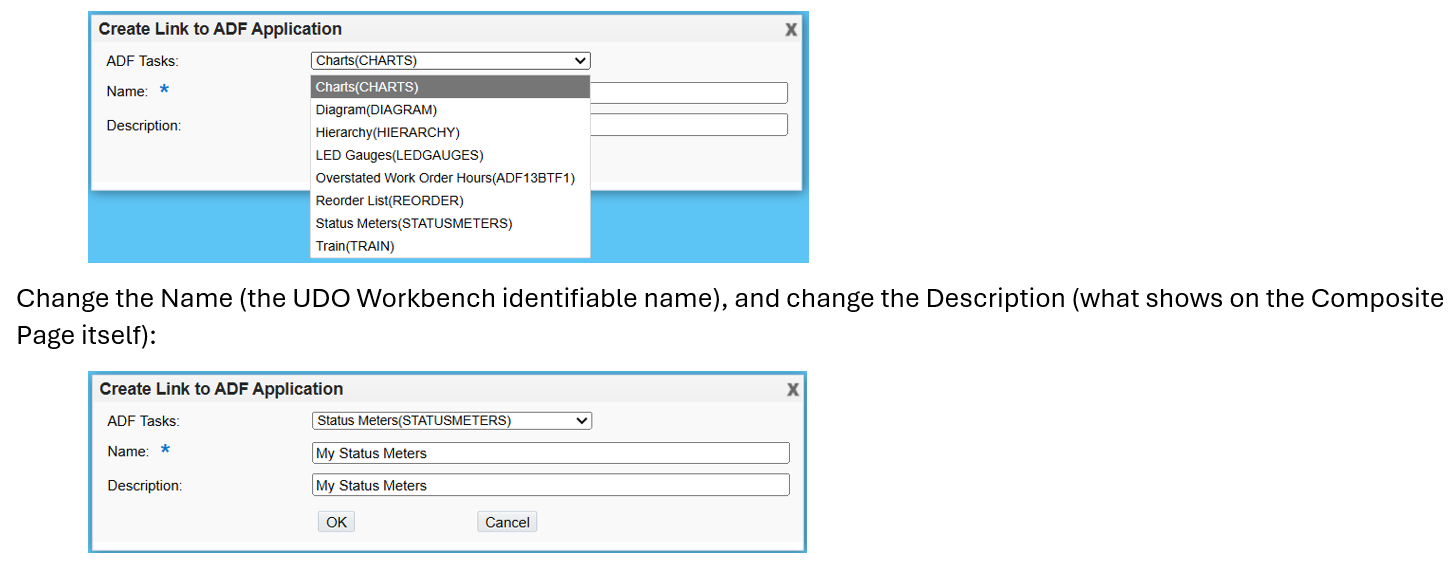Collapse the ADF Tasks combo box showing Charts(CHARTS)
Image resolution: width=1455 pixels, height=562 pixels.
pos(450,61)
